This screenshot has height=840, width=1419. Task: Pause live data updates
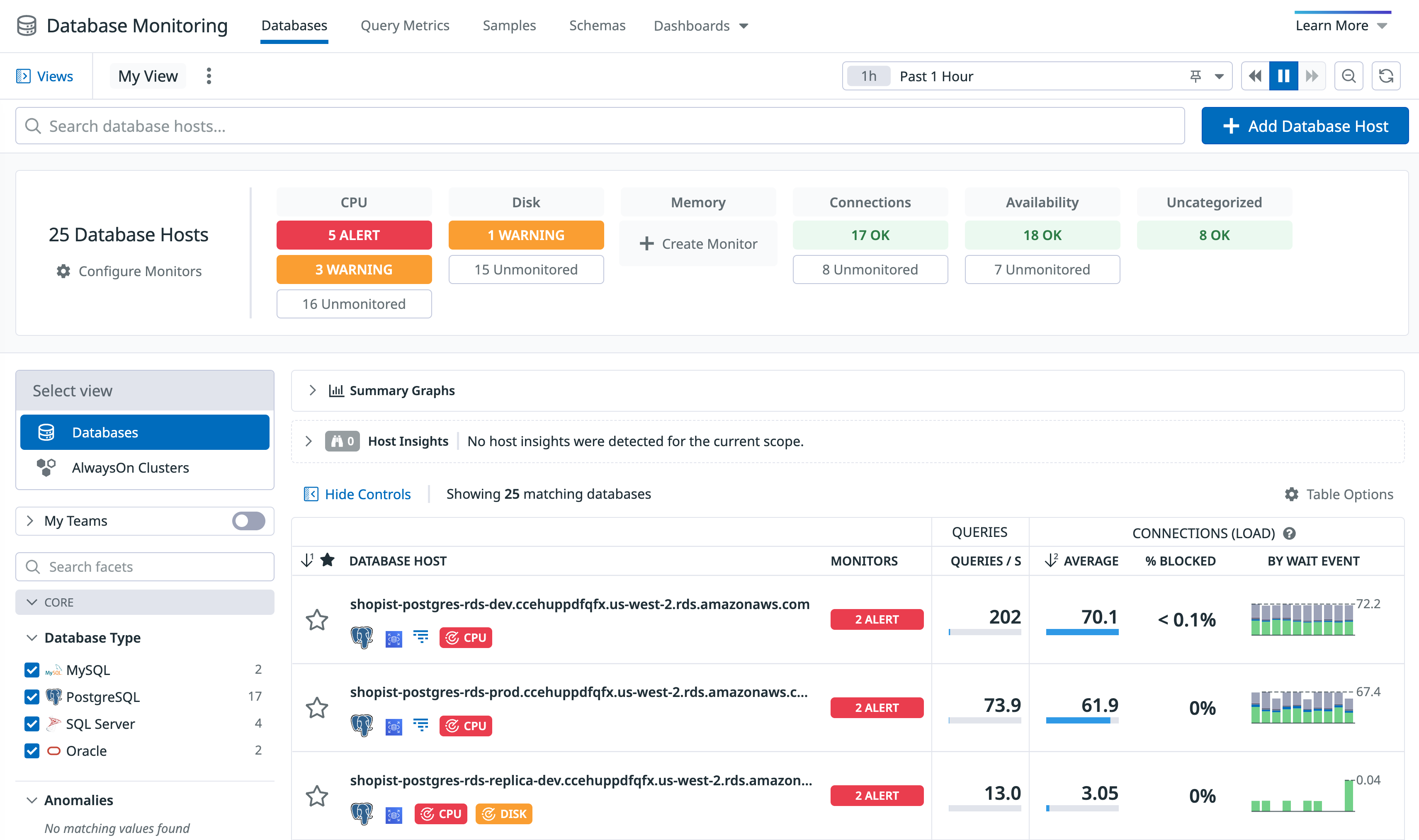(x=1283, y=76)
